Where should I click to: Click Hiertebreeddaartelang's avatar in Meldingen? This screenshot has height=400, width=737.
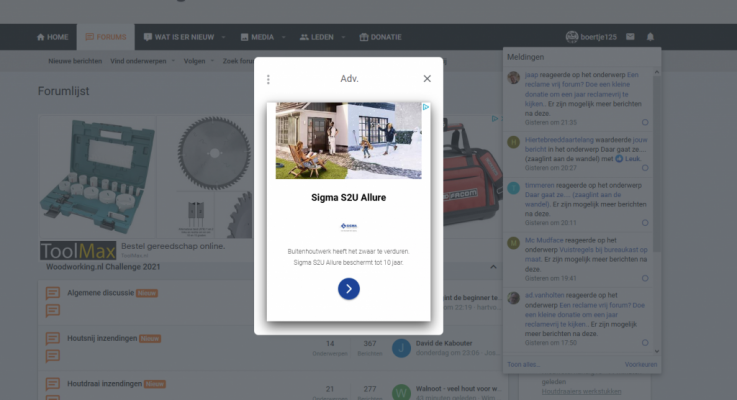pos(513,142)
